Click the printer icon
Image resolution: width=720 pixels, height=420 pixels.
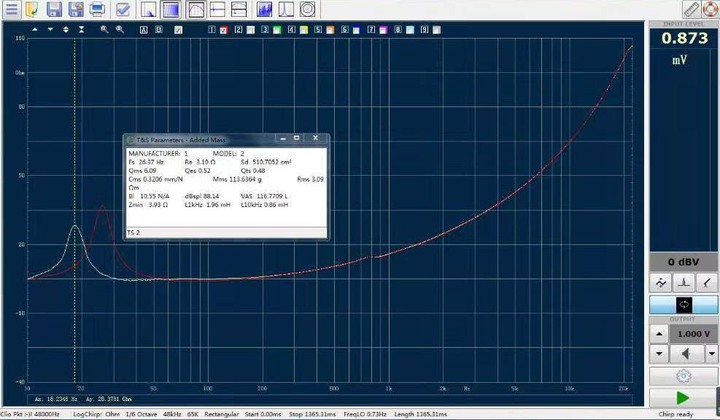coord(97,9)
